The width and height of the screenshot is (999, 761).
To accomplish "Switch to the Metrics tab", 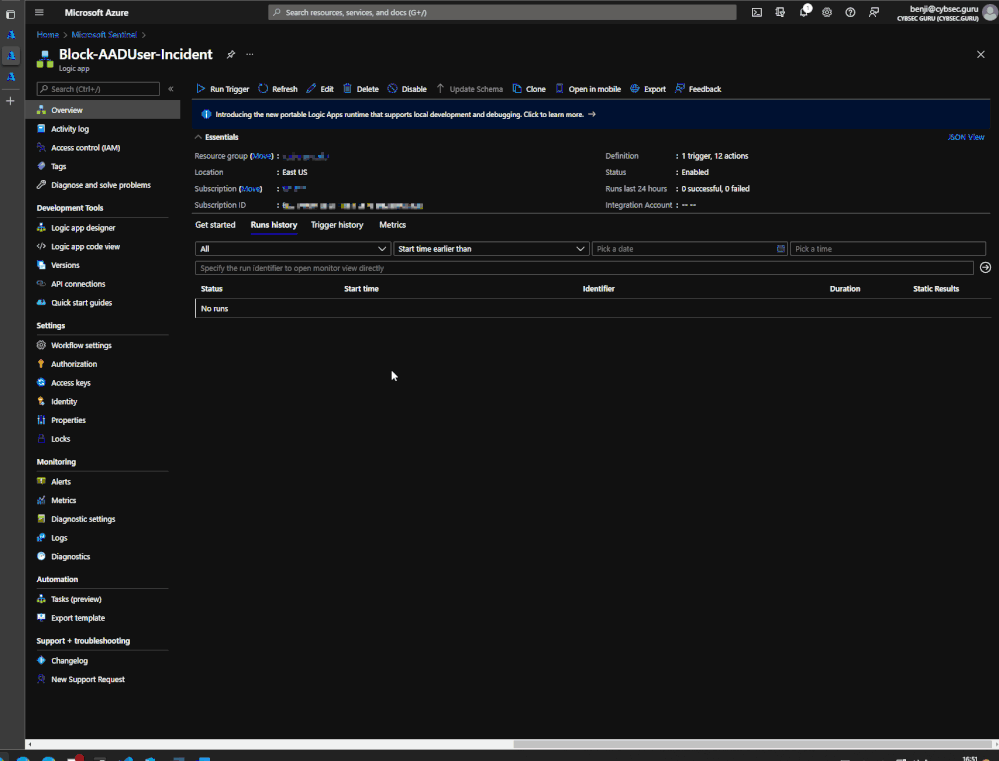I will [392, 225].
